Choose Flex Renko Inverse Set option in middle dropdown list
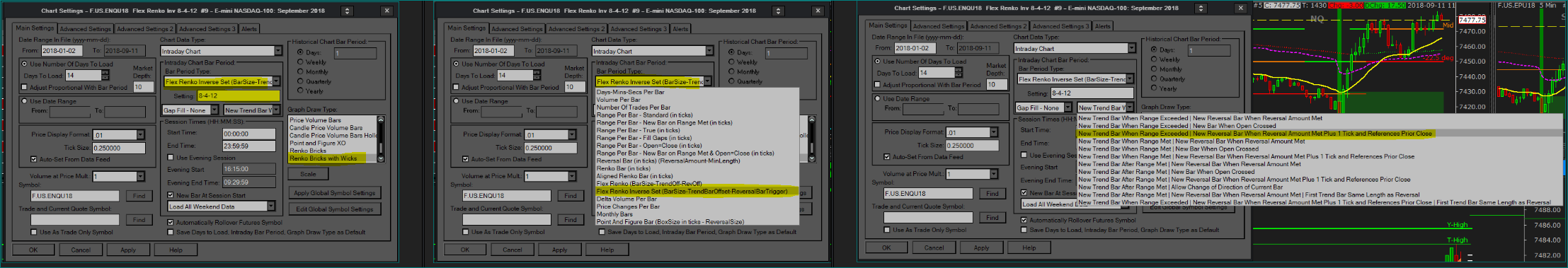Viewport: 1568px width, 268px height. (697, 191)
